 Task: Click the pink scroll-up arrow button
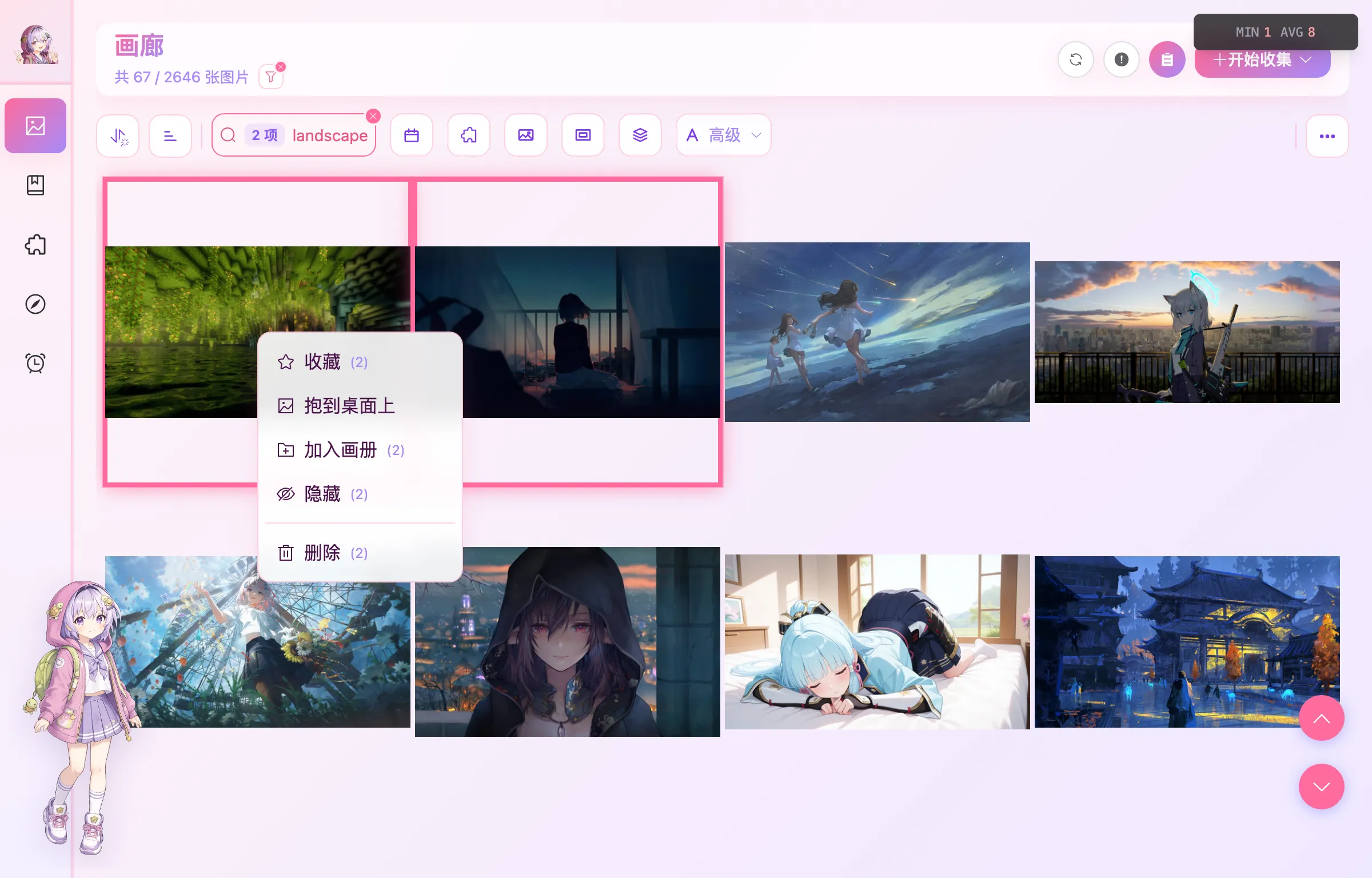tap(1322, 719)
